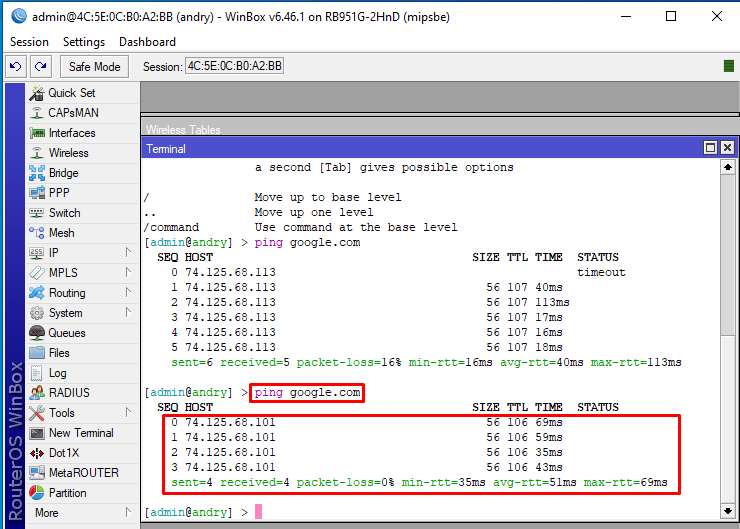Open the Session menu
This screenshot has height=529, width=740.
click(29, 42)
